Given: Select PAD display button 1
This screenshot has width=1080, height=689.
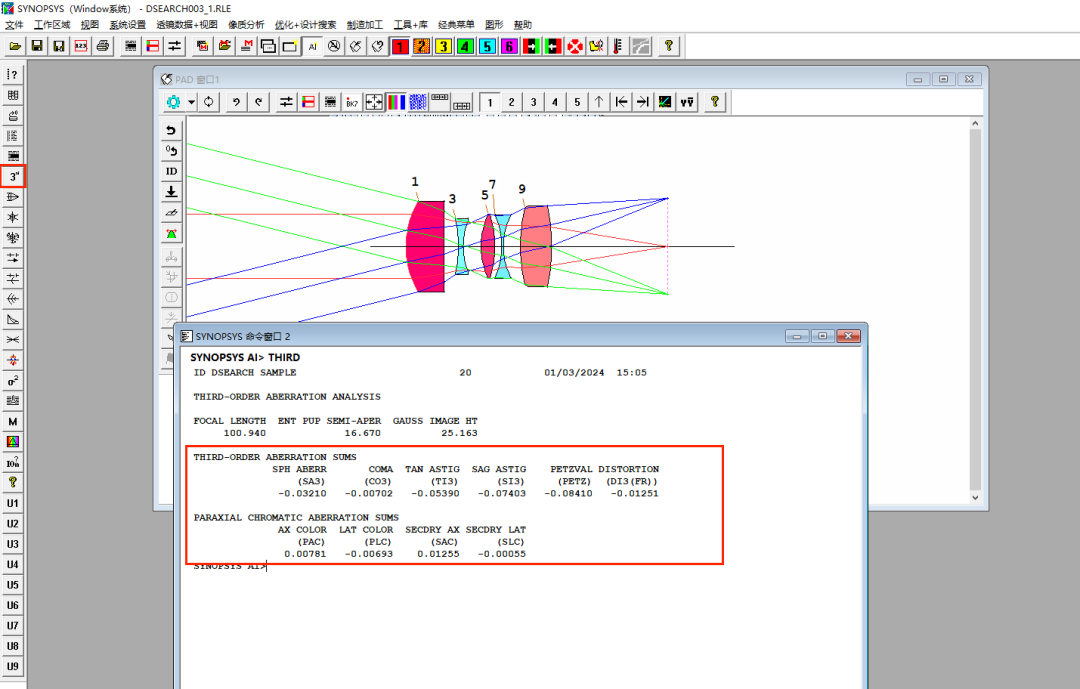Looking at the screenshot, I should coord(490,102).
